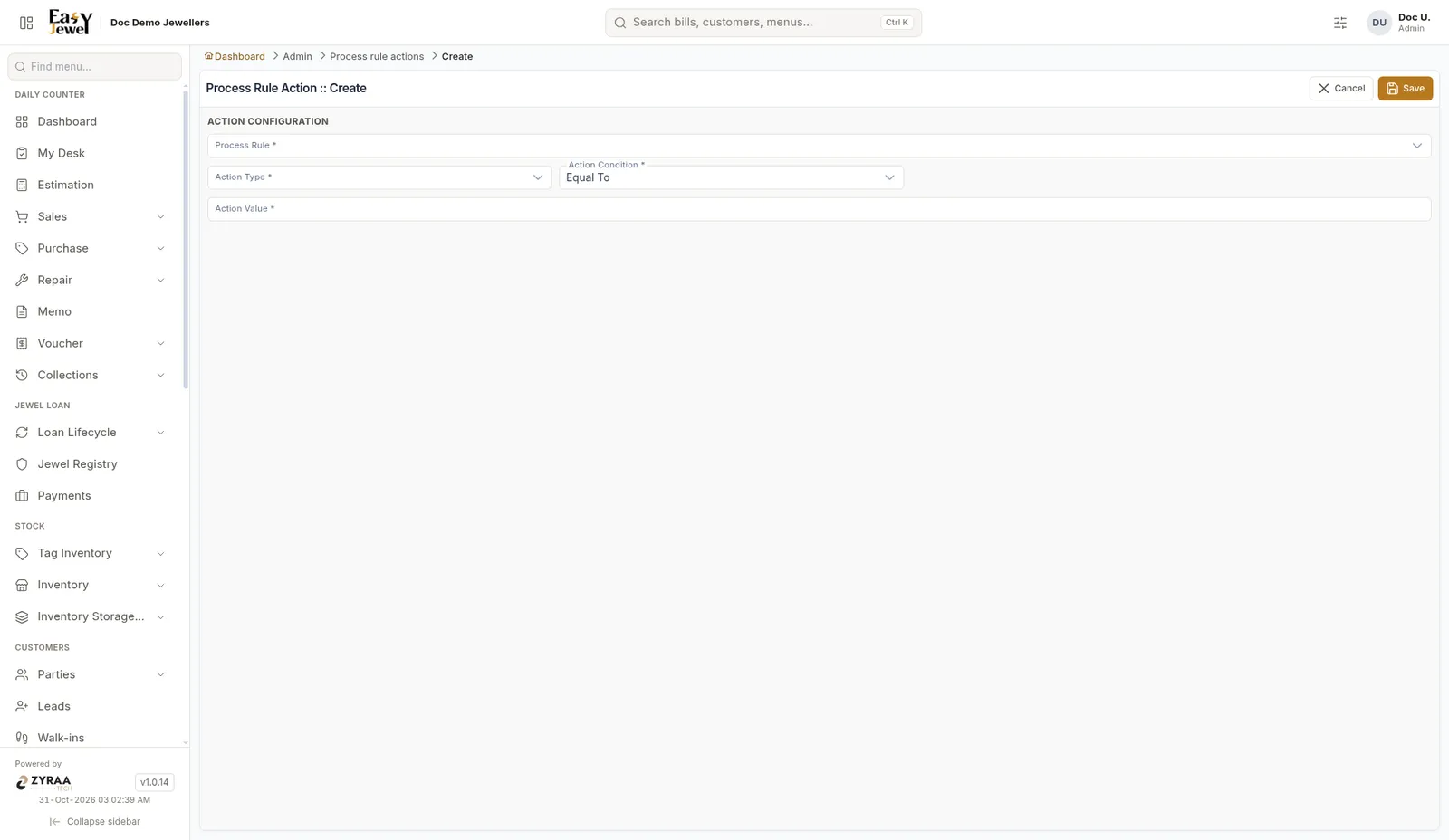This screenshot has height=840, width=1449.
Task: Go to Dashboard breadcrumb link
Action: pos(235,56)
